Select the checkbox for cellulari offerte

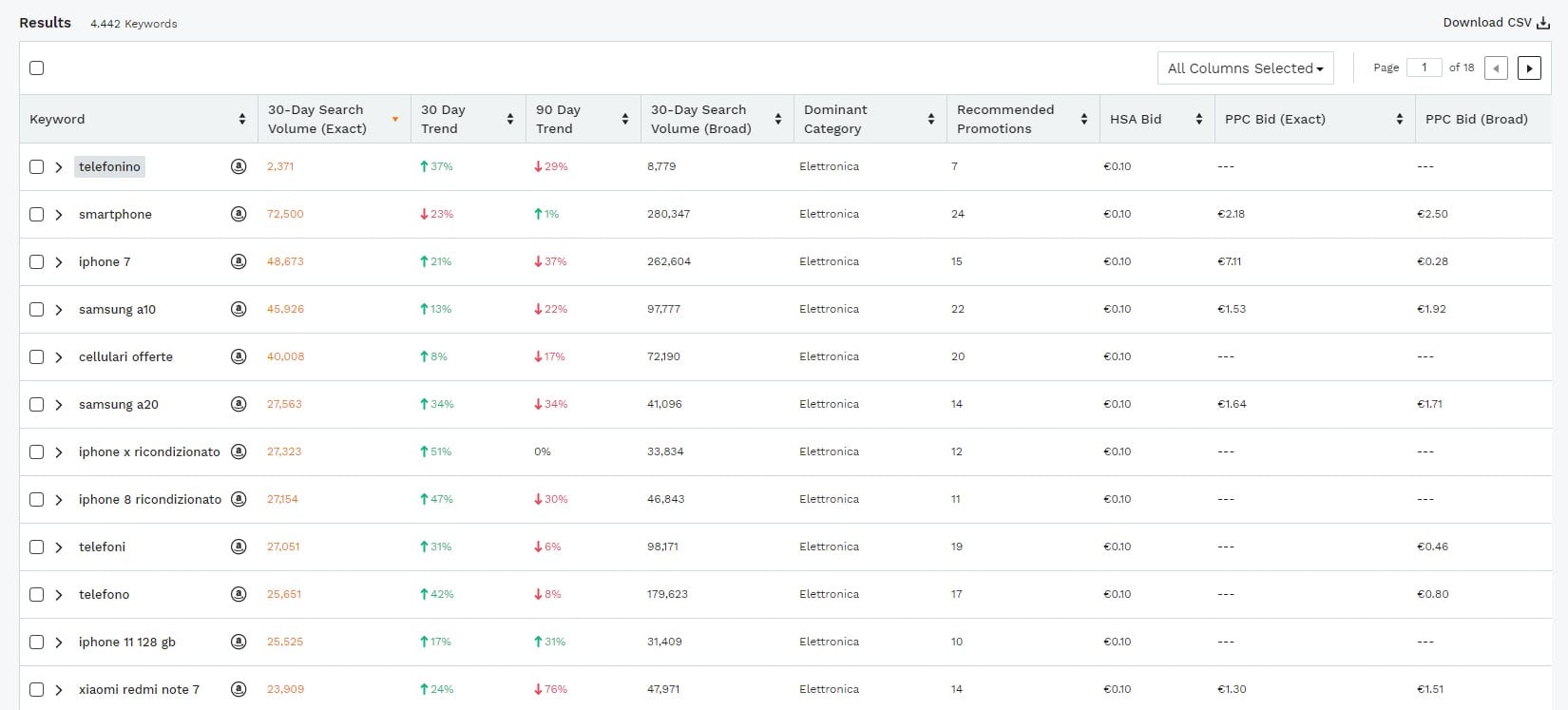36,356
